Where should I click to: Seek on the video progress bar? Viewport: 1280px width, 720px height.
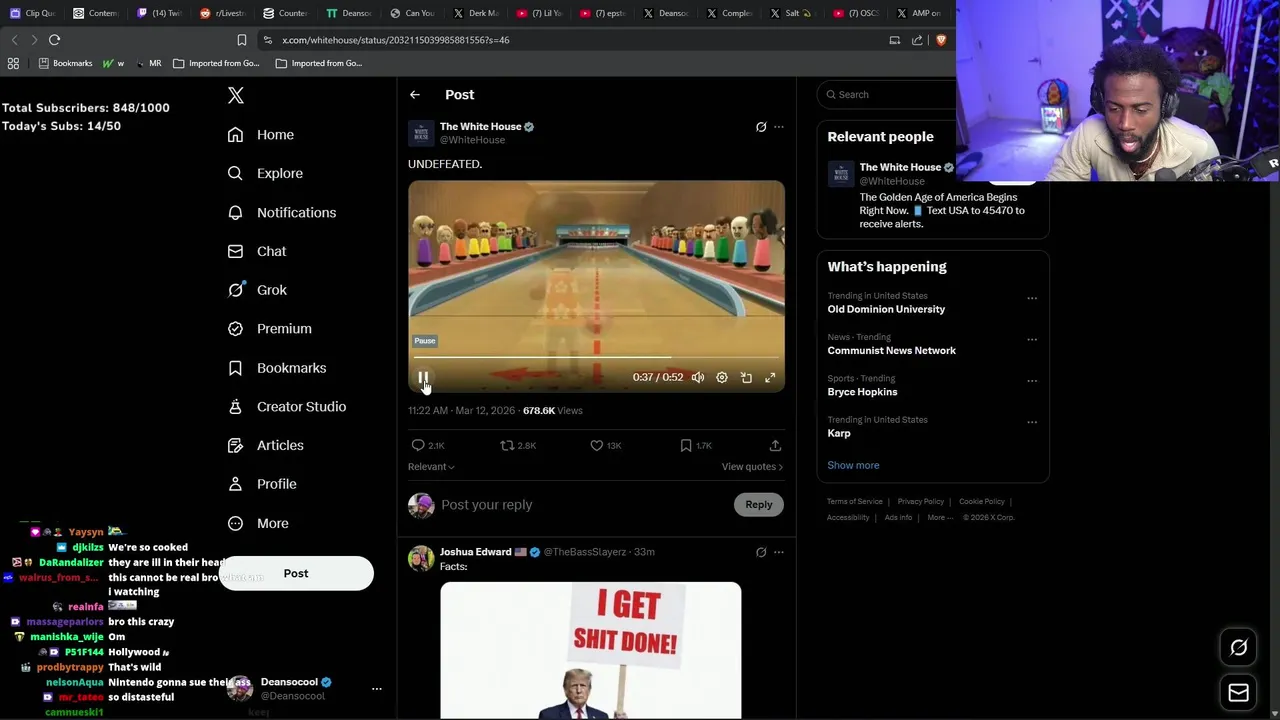coord(596,357)
